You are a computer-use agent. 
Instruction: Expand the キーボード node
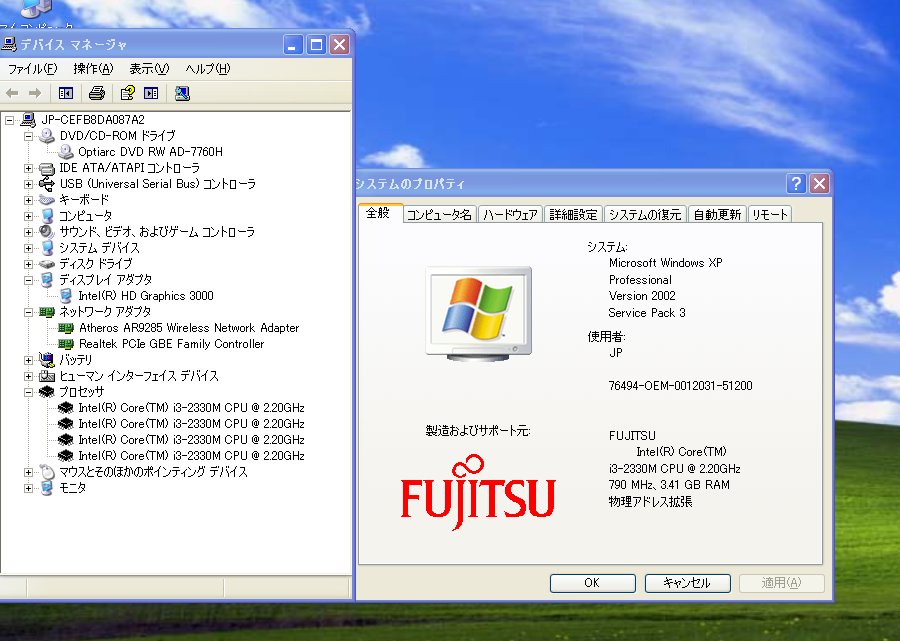click(x=28, y=200)
